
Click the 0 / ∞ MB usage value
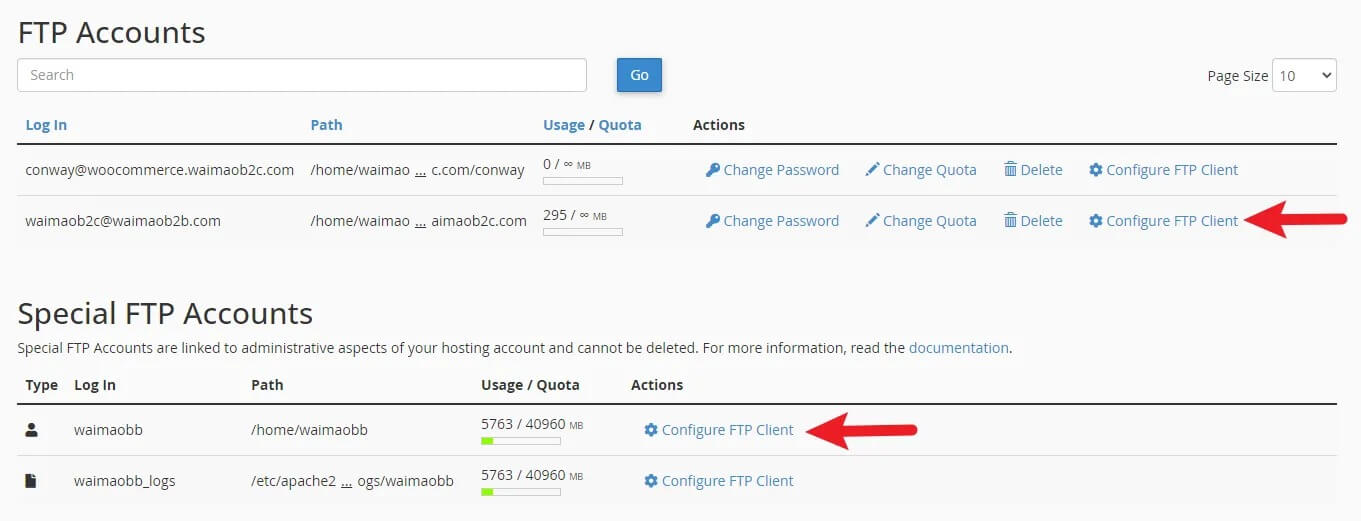(567, 163)
